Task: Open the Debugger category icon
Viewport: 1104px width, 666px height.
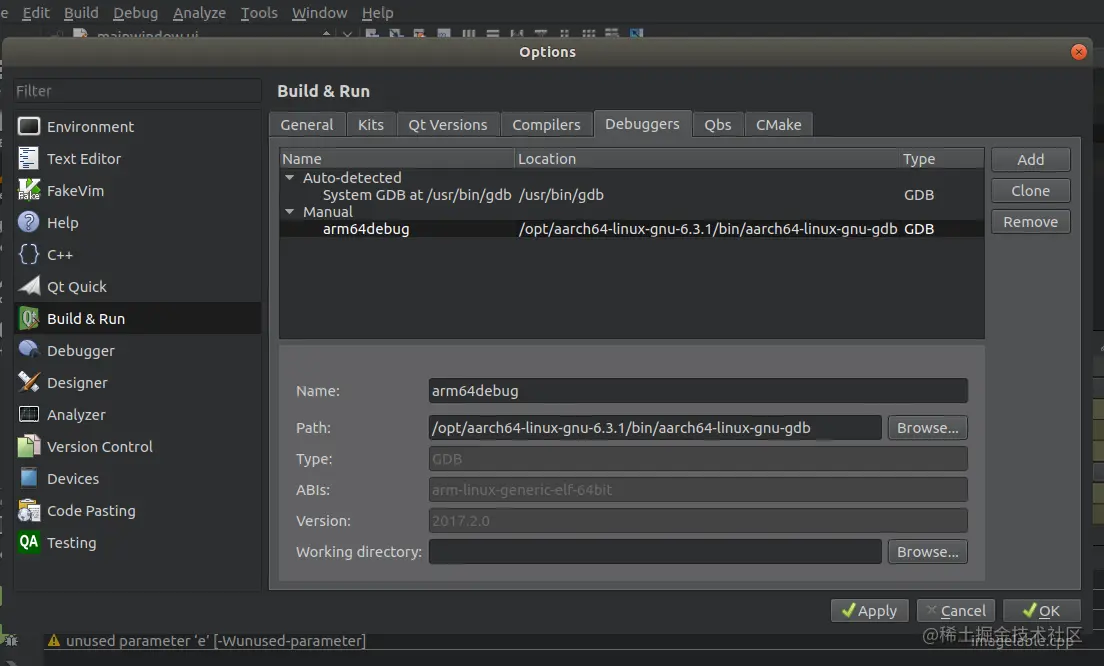Action: (x=29, y=350)
